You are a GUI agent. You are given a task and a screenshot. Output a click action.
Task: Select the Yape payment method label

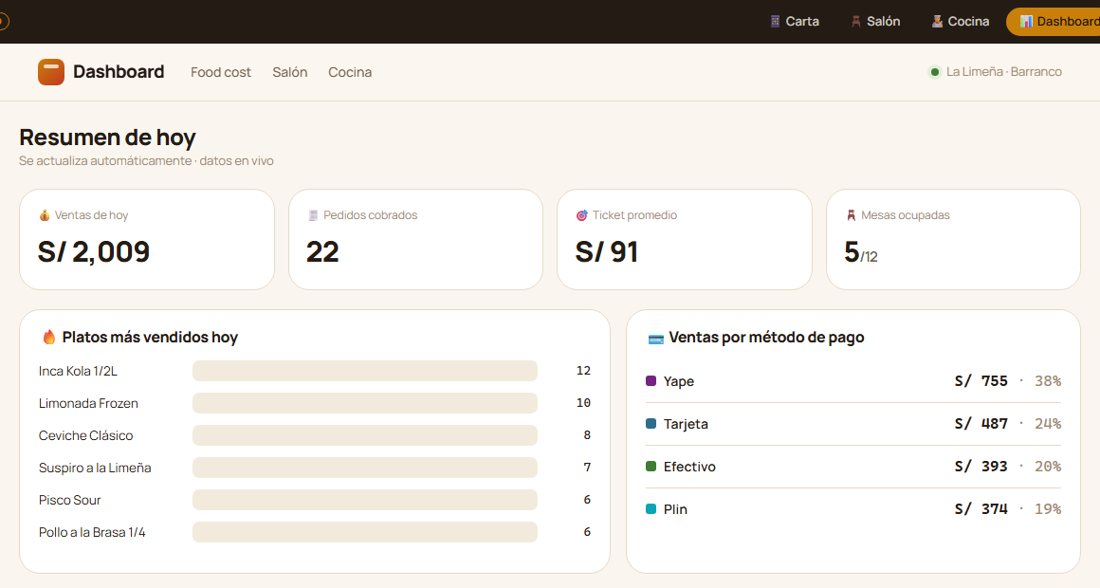(x=678, y=381)
